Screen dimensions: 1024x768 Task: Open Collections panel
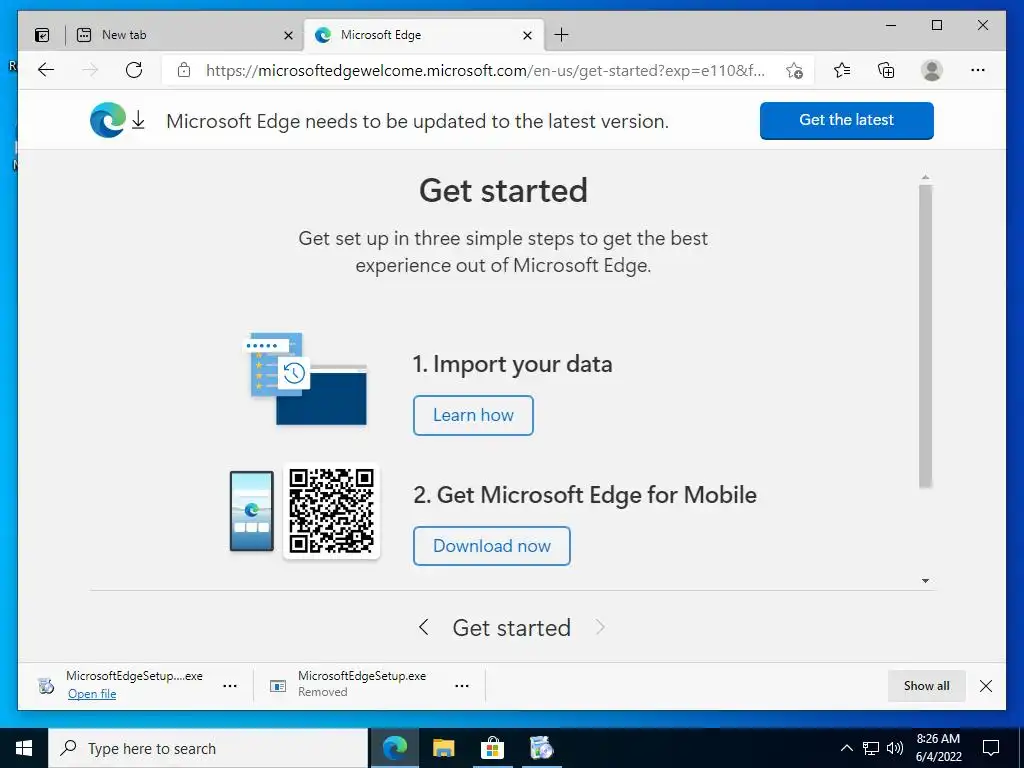[886, 70]
